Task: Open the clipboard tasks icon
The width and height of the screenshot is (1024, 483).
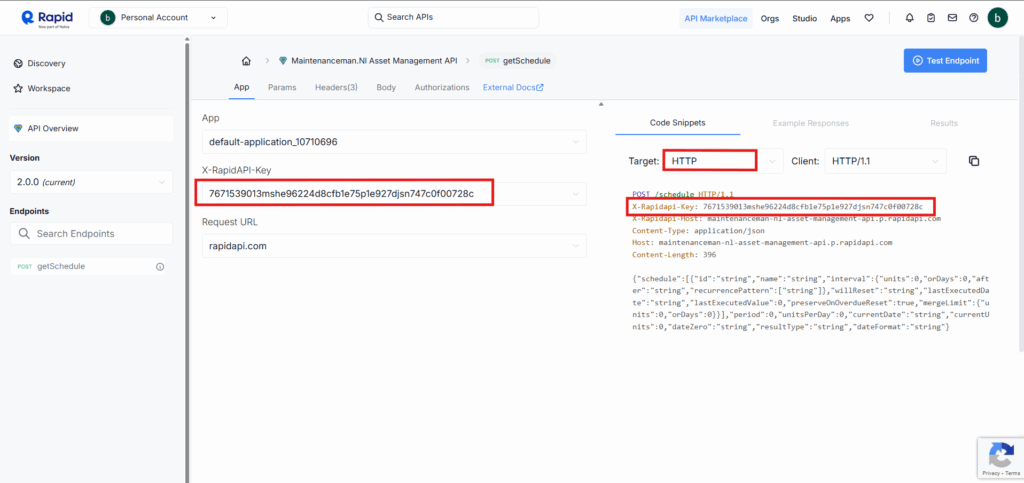Action: 931,18
